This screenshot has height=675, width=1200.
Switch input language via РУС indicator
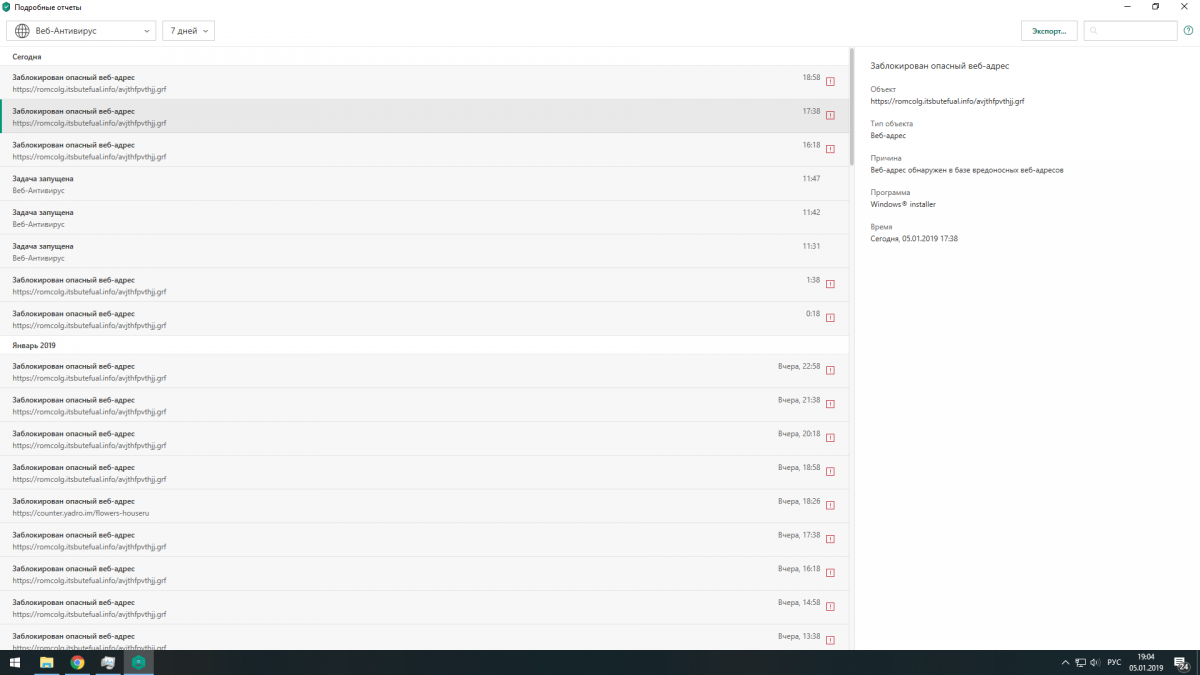pyautogui.click(x=1114, y=662)
